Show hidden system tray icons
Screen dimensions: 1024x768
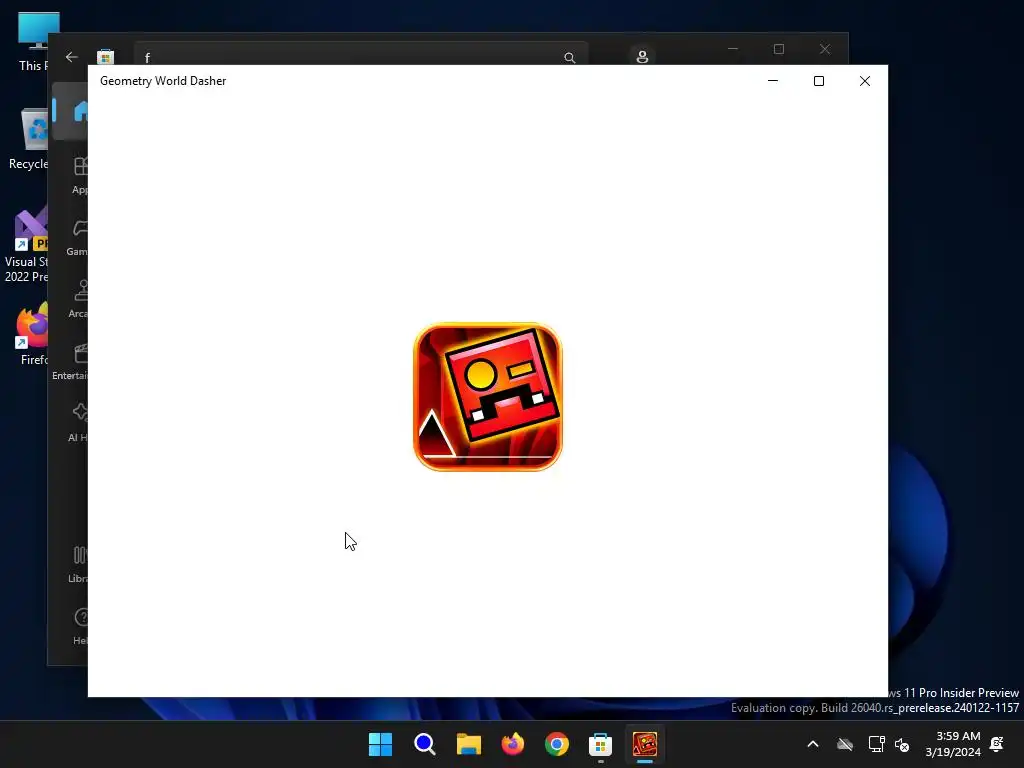point(812,744)
